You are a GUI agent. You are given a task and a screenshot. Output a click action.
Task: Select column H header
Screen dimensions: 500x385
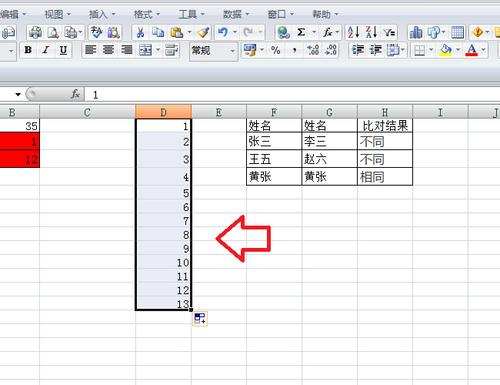[x=385, y=112]
